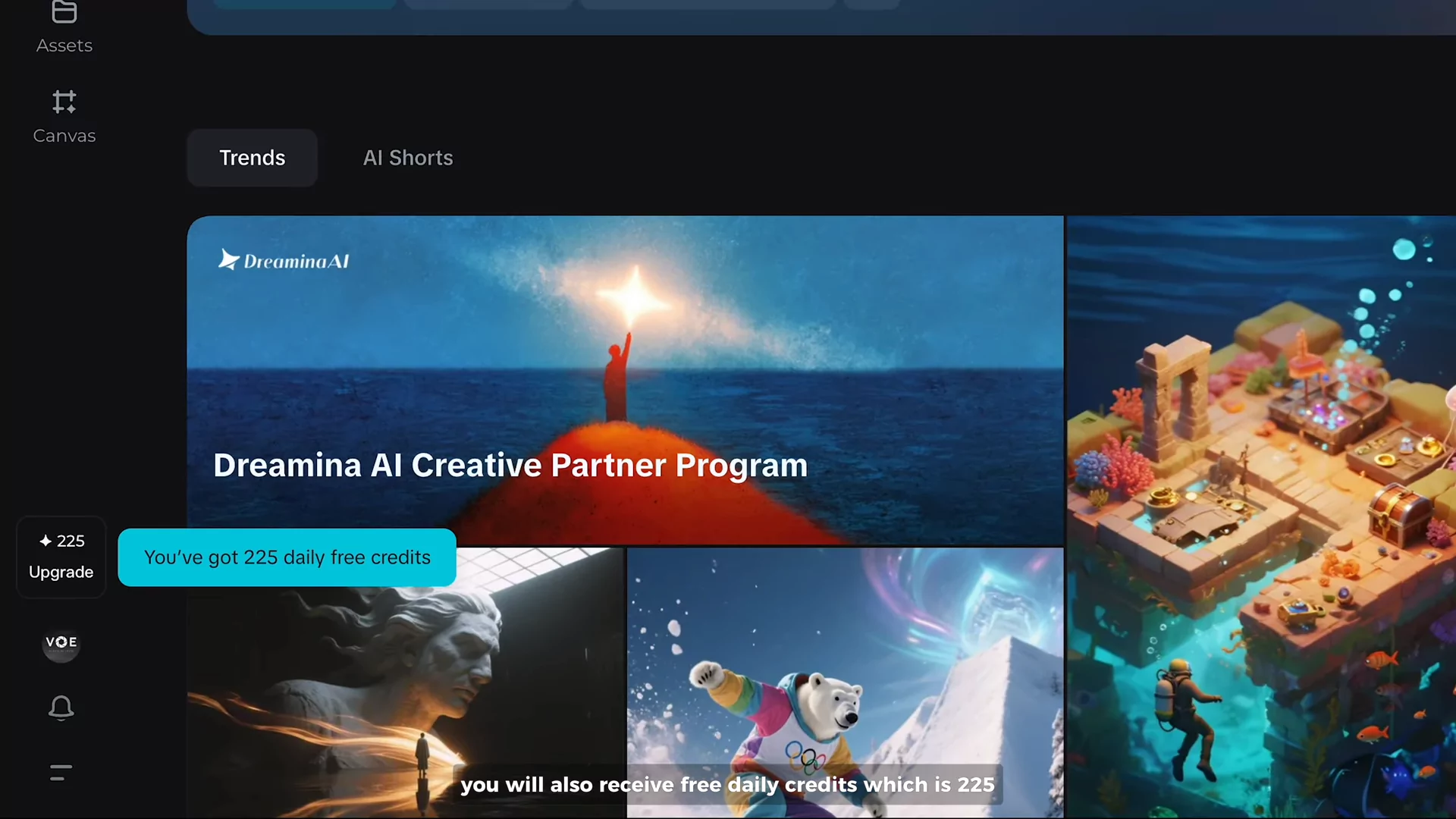Screen dimensions: 1456x819
Task: Select the Trends tab
Action: 252,158
